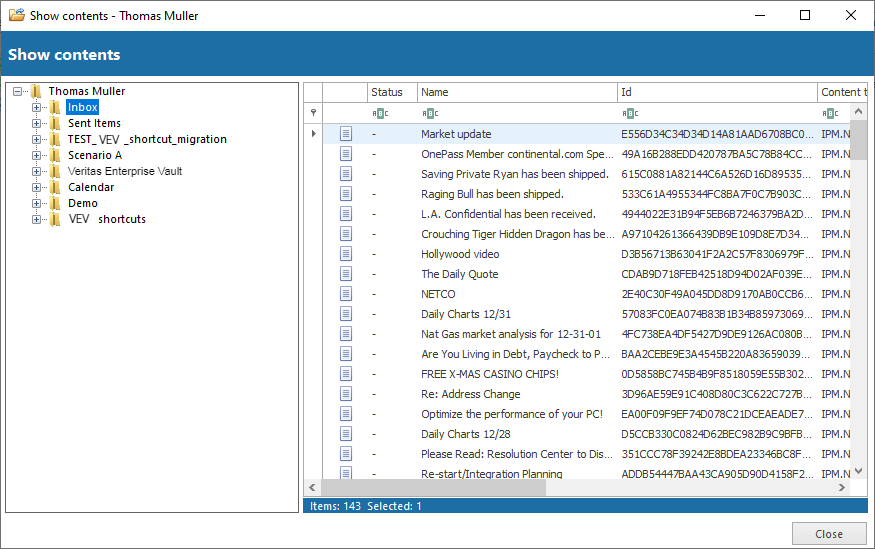Click the message icon beside Market update
The image size is (875, 549).
tap(346, 134)
